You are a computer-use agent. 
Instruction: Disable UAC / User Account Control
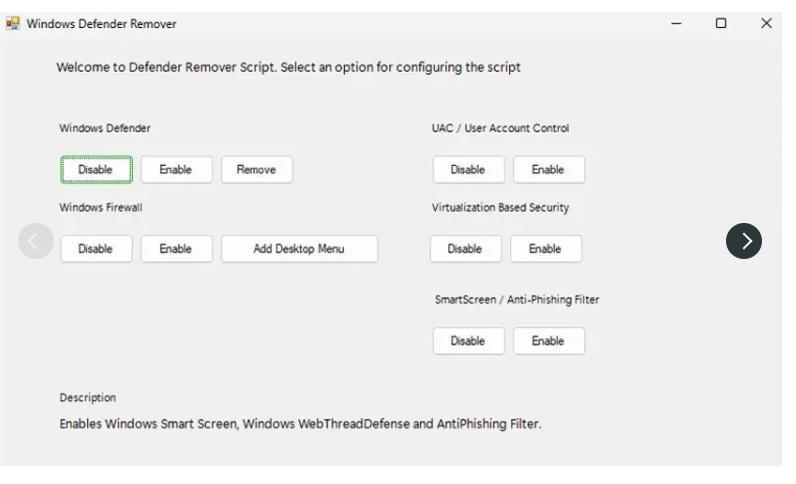[469, 170]
